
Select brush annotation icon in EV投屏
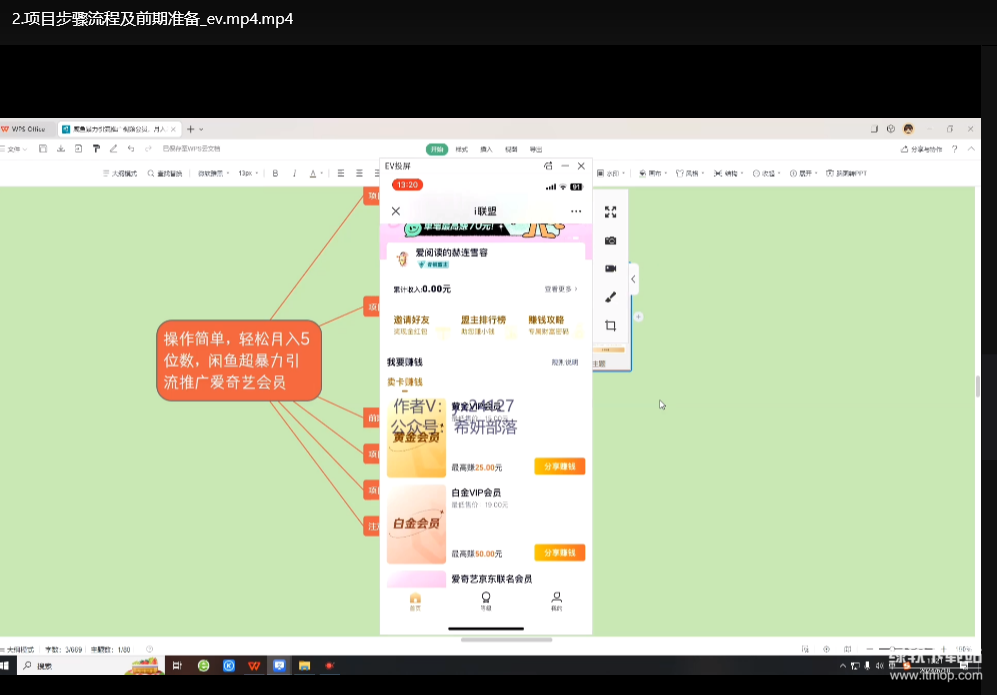[x=610, y=297]
